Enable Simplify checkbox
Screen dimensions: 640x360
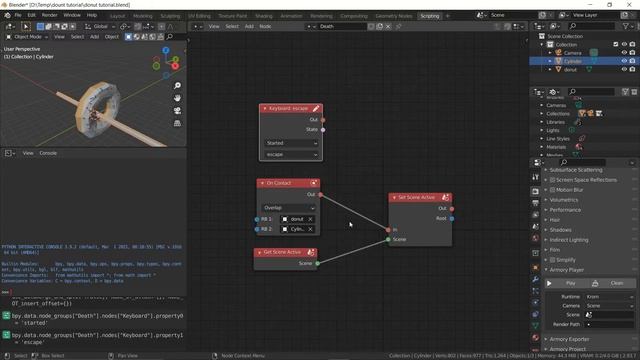point(553,260)
